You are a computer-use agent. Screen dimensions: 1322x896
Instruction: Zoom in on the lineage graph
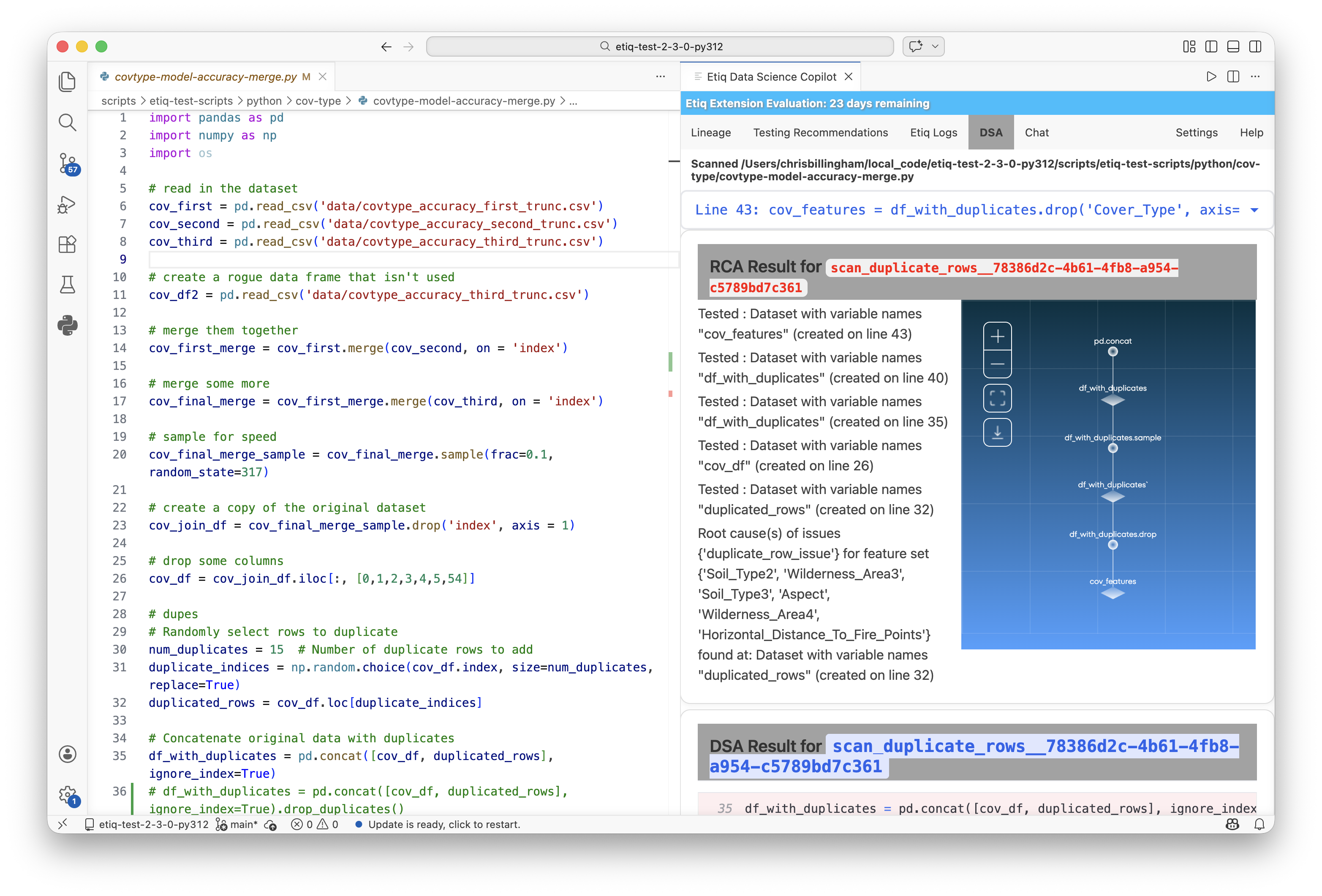click(997, 337)
